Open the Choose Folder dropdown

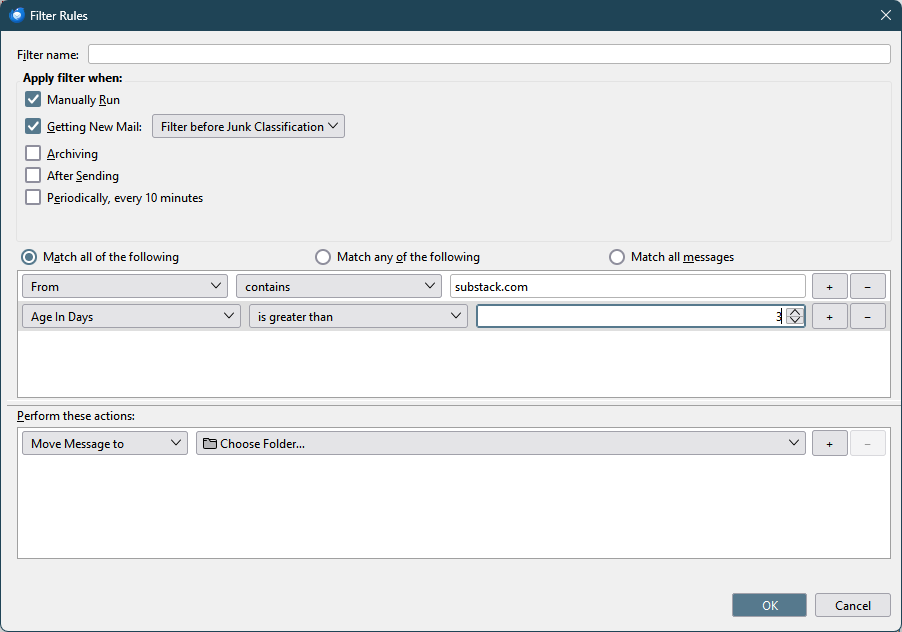(500, 443)
